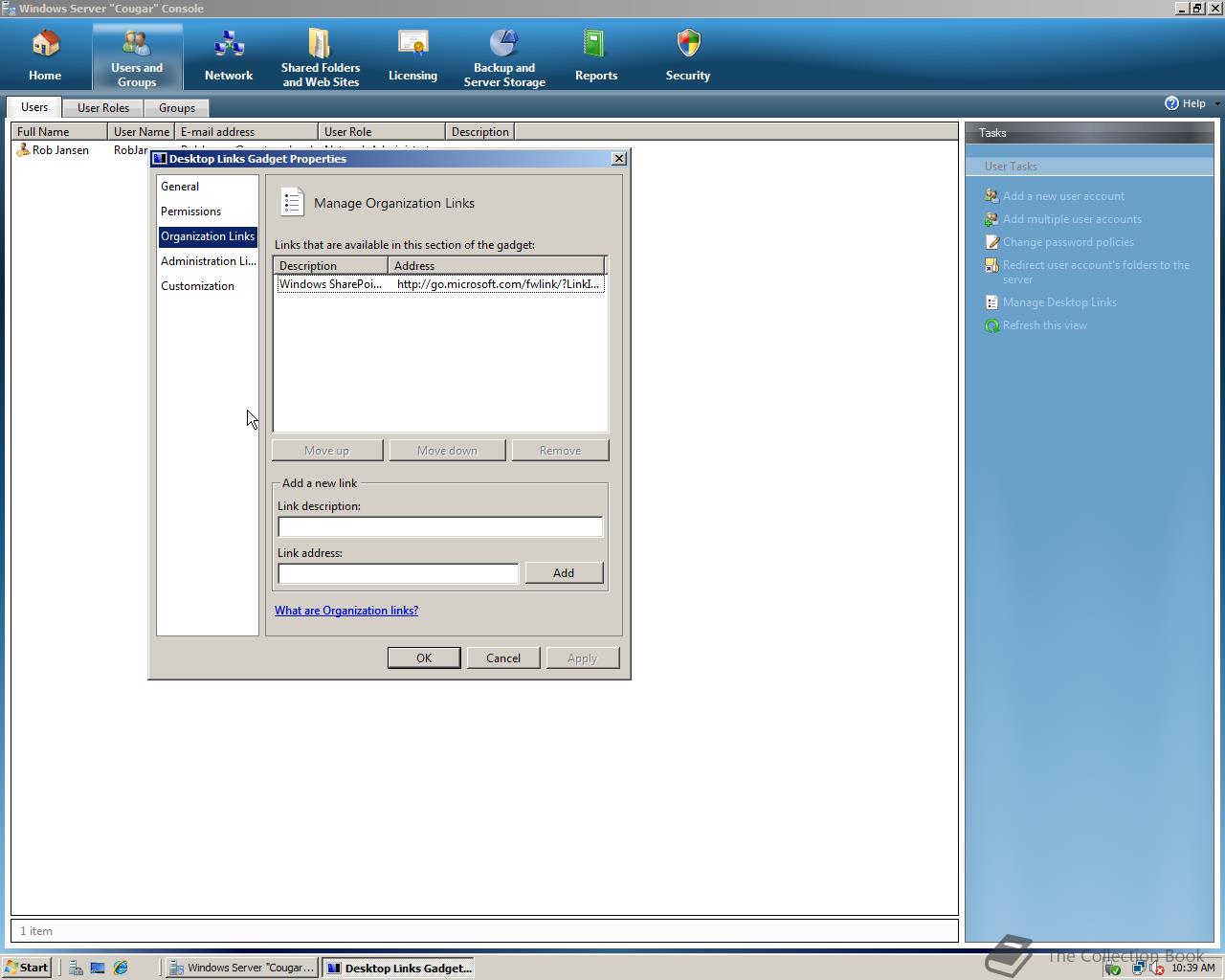This screenshot has width=1225, height=980.
Task: Open the Network section
Action: point(229,56)
